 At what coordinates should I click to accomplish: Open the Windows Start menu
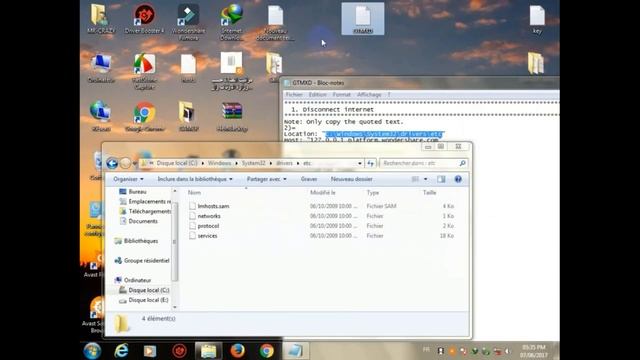(x=92, y=351)
